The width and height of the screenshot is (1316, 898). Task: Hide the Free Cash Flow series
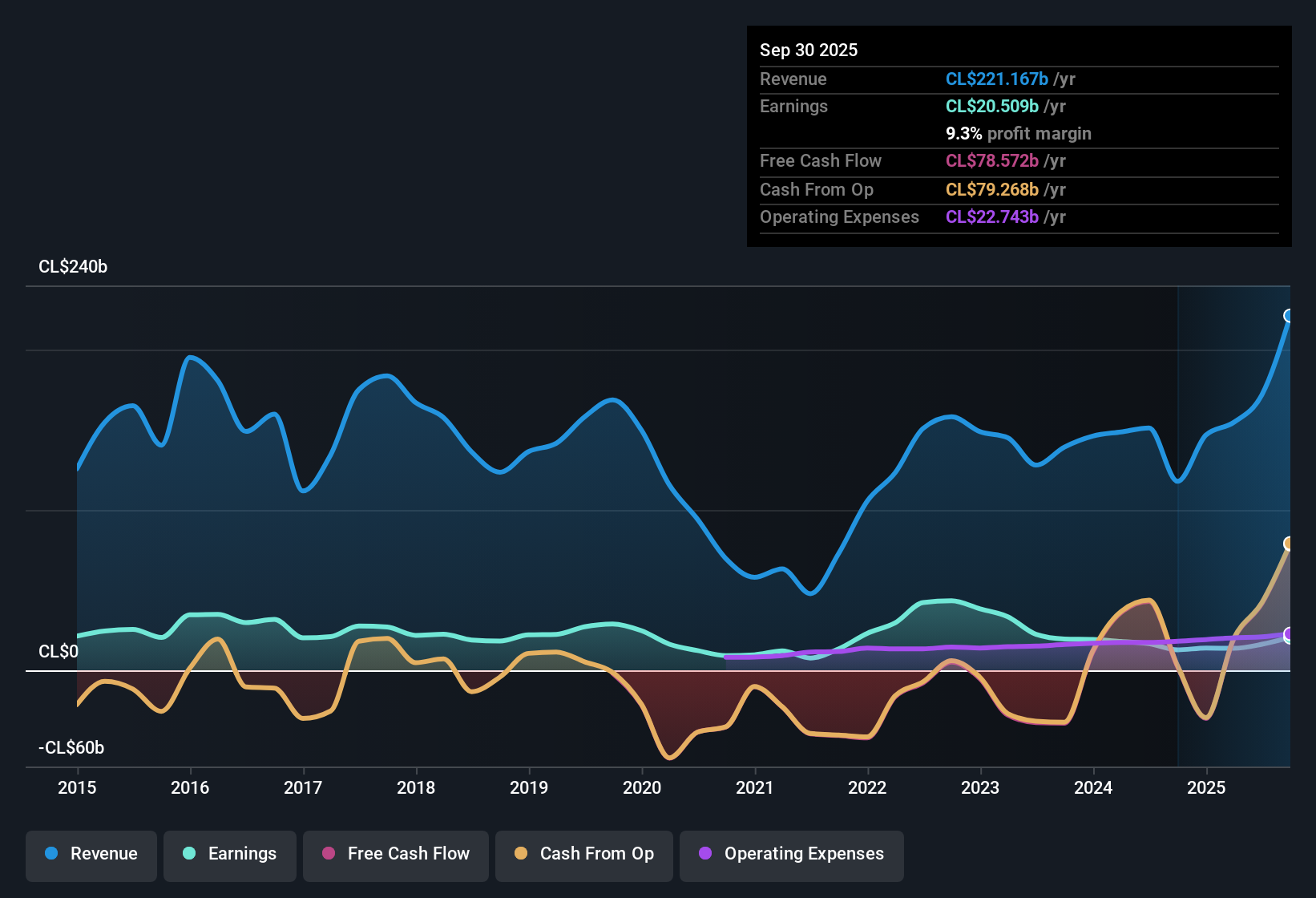click(395, 855)
